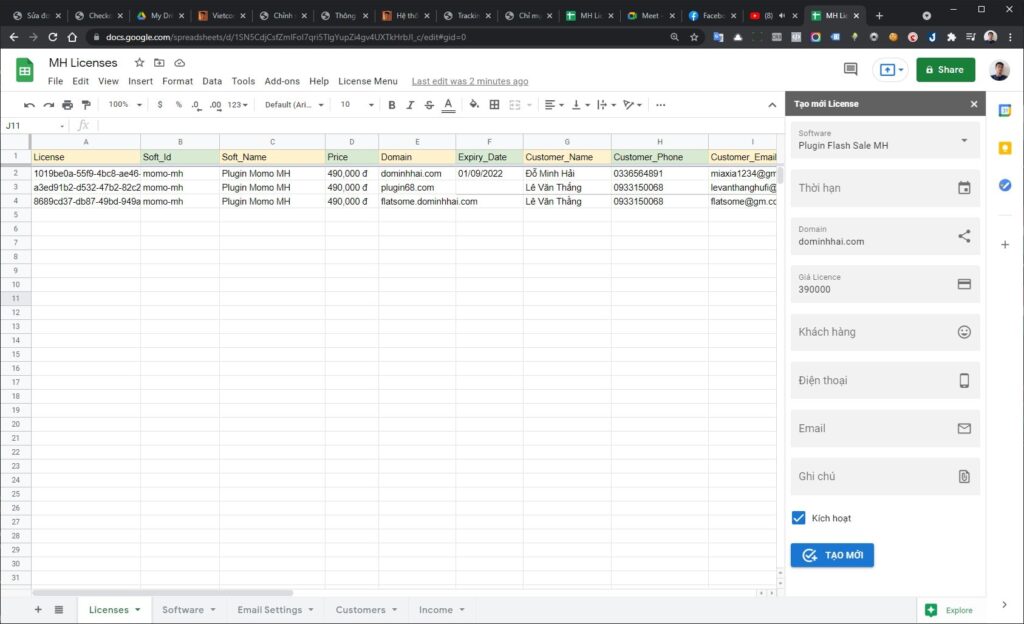Click the Khách hàng input field
This screenshot has width=1024, height=624.
(885, 332)
